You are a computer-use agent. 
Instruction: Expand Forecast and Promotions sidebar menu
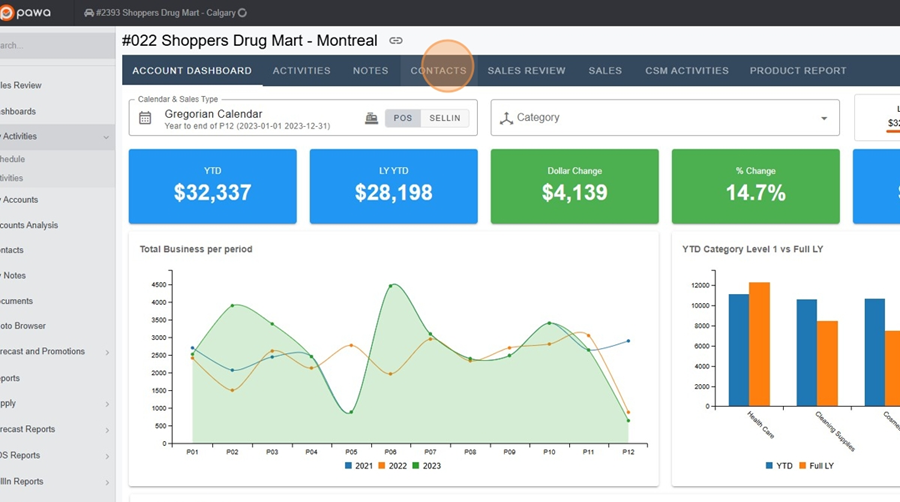coord(107,352)
